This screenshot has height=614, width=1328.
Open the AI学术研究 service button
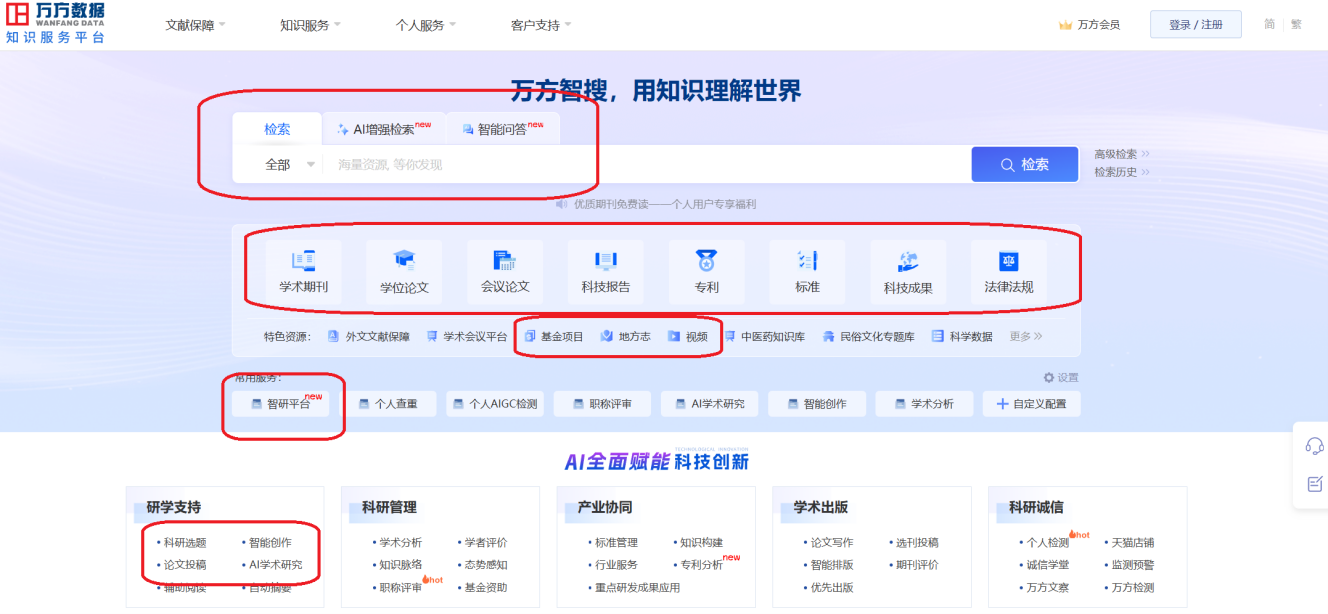(710, 404)
